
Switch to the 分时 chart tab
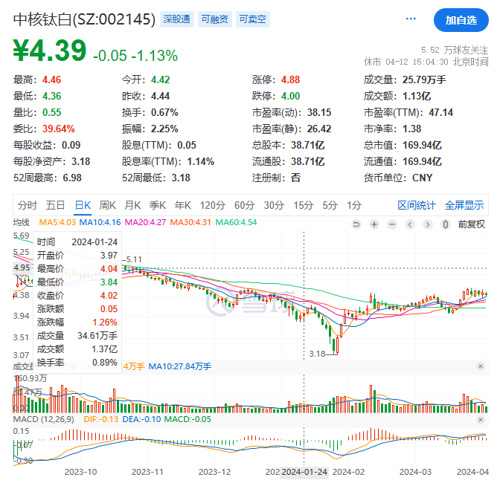click(x=27, y=205)
